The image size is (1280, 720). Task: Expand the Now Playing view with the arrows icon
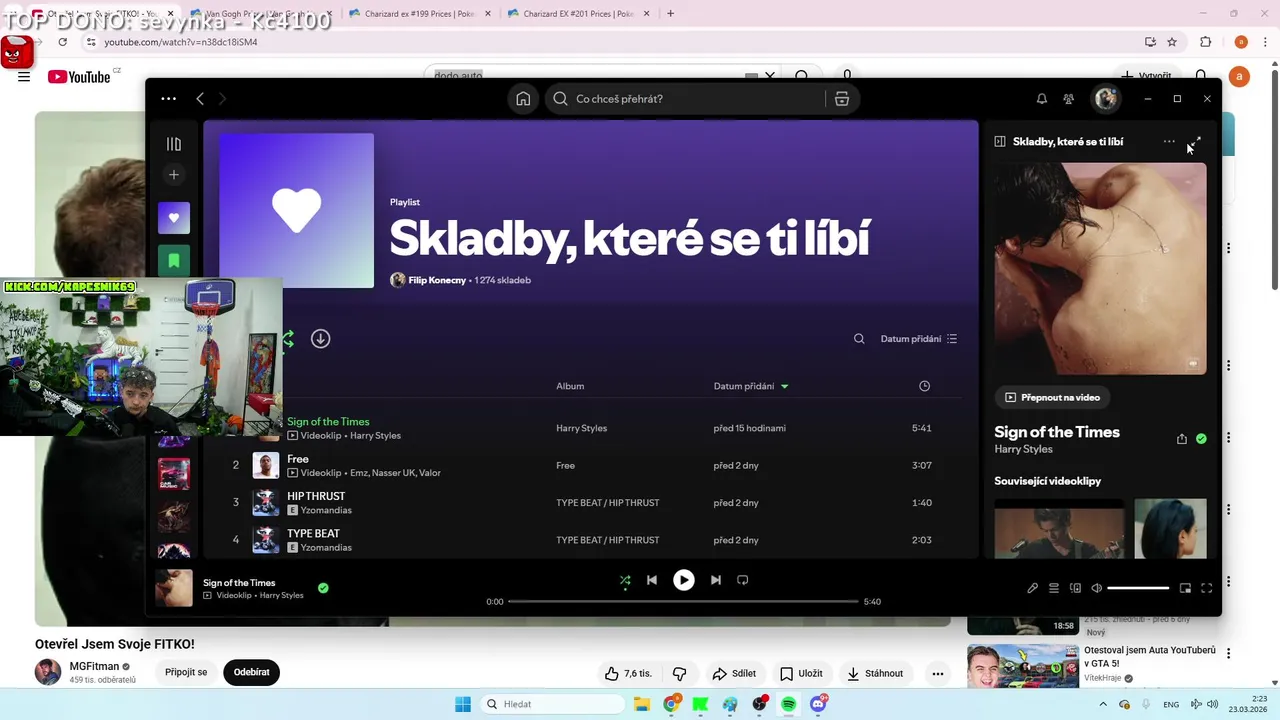point(1195,144)
